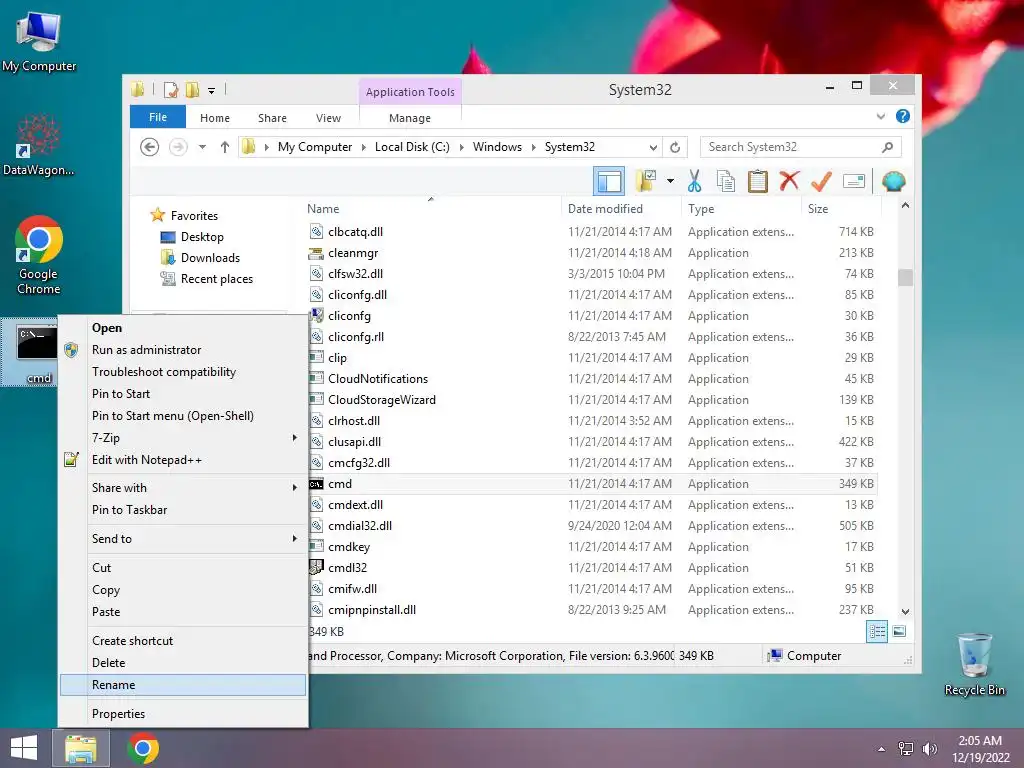This screenshot has width=1024, height=768.
Task: Click the Favorites star heading
Action: [194, 216]
